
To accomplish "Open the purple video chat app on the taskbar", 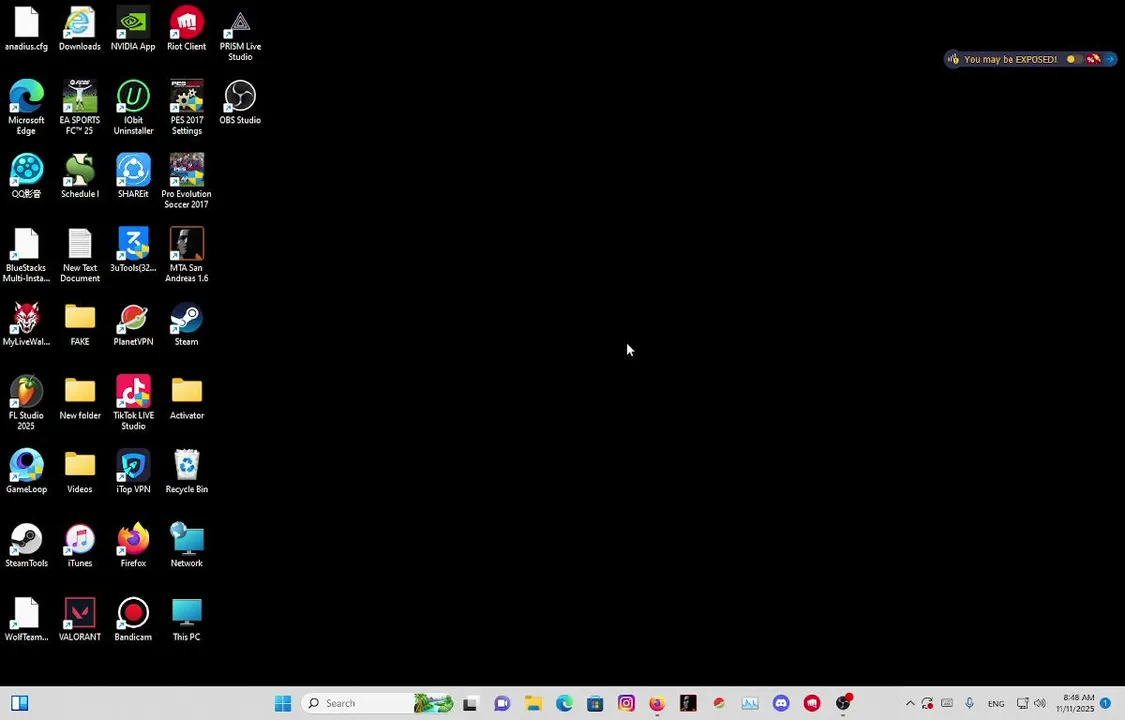I will (x=502, y=704).
